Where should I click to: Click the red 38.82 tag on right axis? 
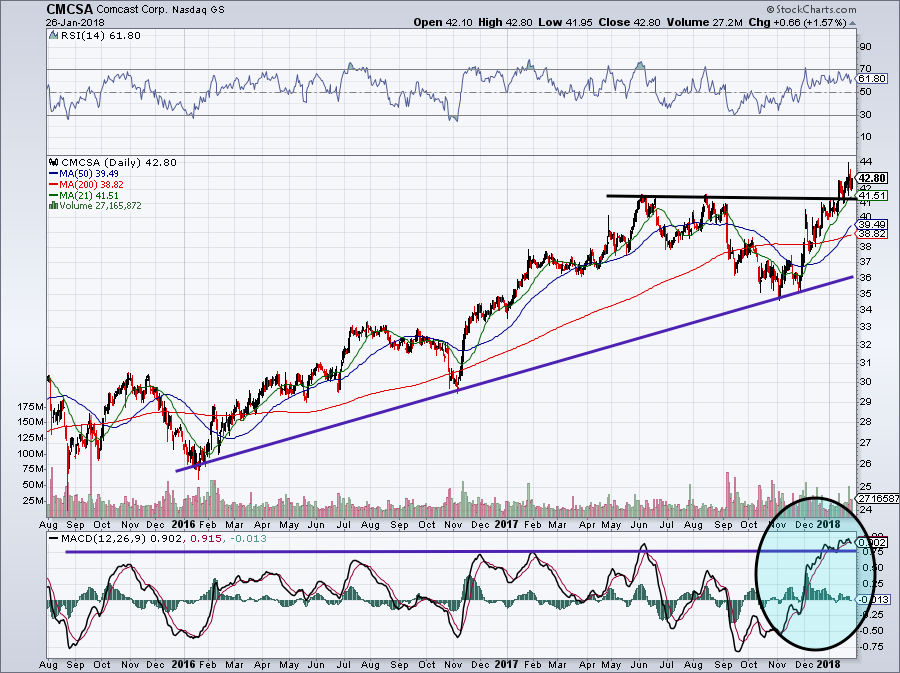[x=871, y=234]
